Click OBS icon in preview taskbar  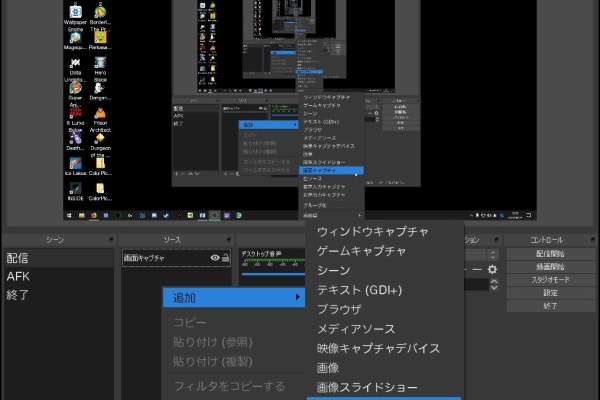(215, 216)
